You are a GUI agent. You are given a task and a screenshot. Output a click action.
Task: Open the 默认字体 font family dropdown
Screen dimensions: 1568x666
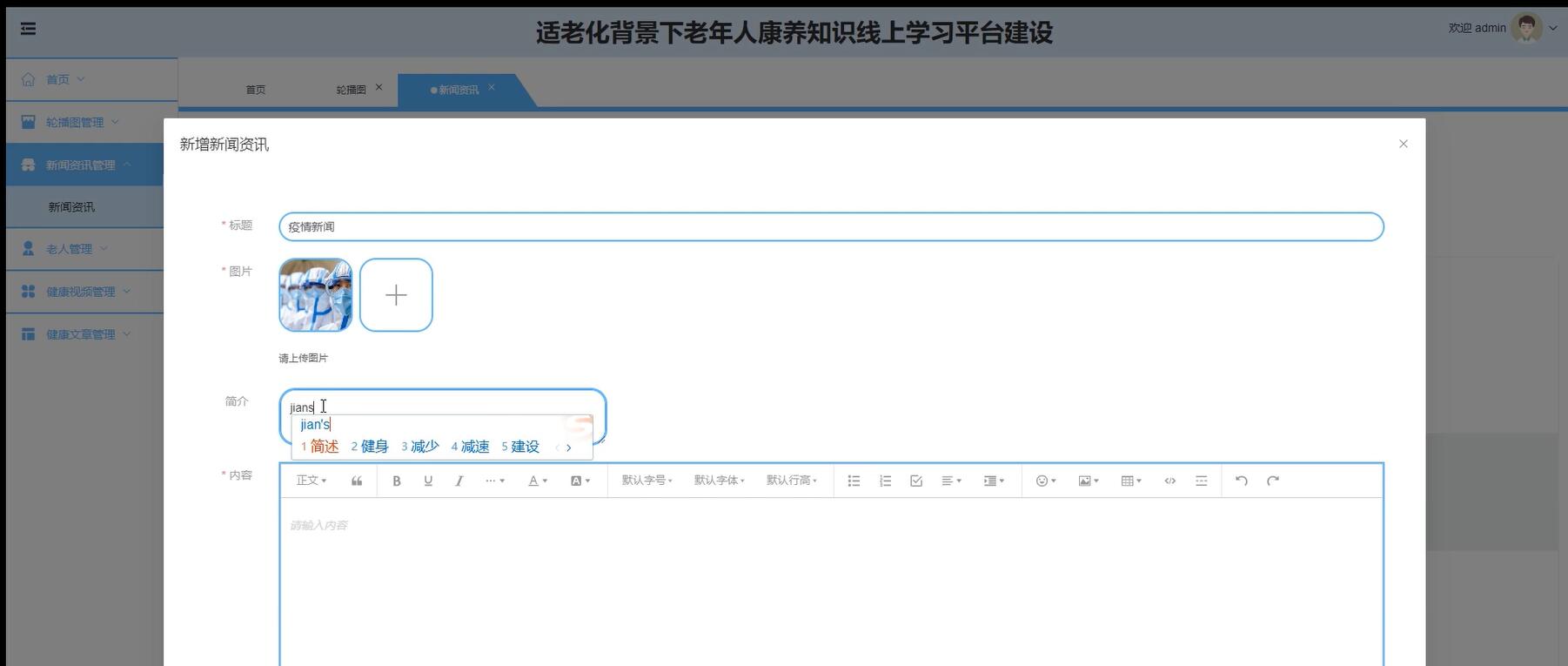point(719,481)
